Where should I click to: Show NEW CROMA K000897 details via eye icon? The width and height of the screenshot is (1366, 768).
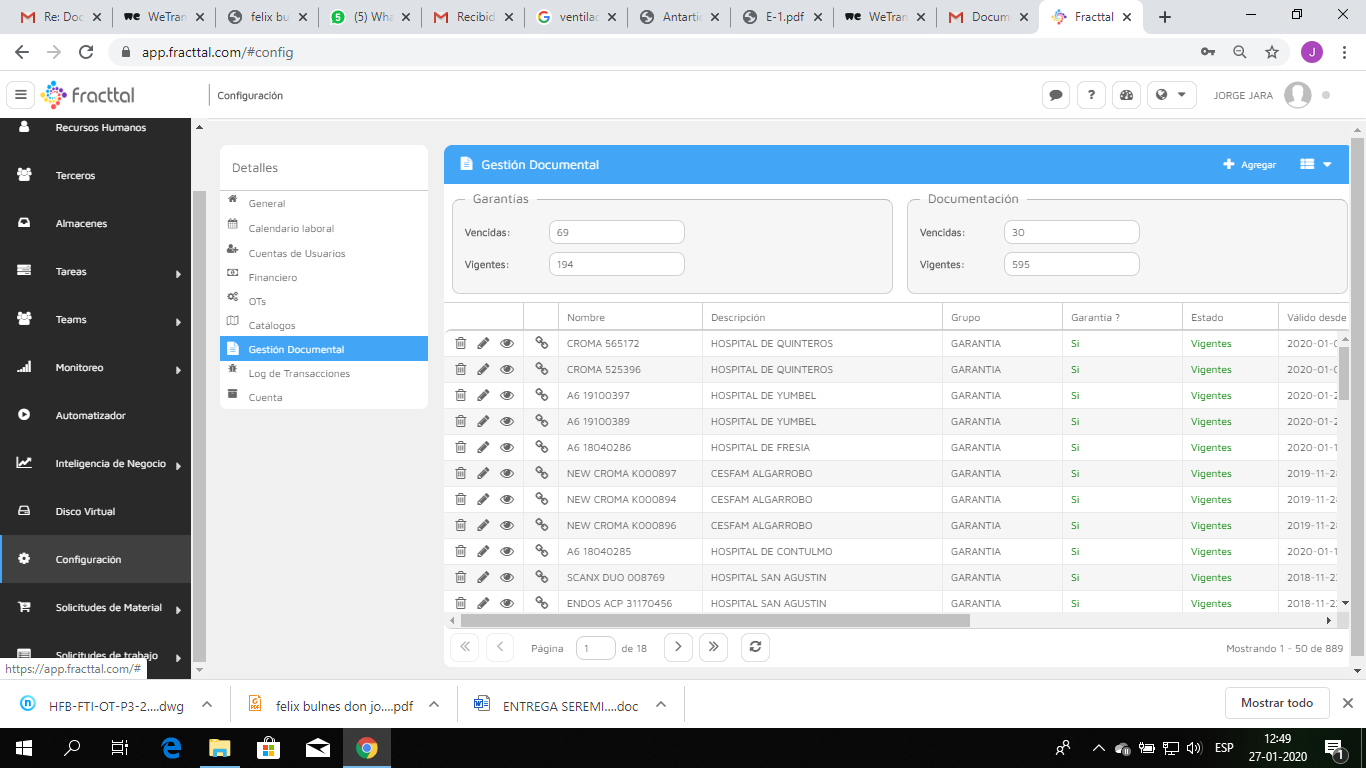[x=507, y=473]
